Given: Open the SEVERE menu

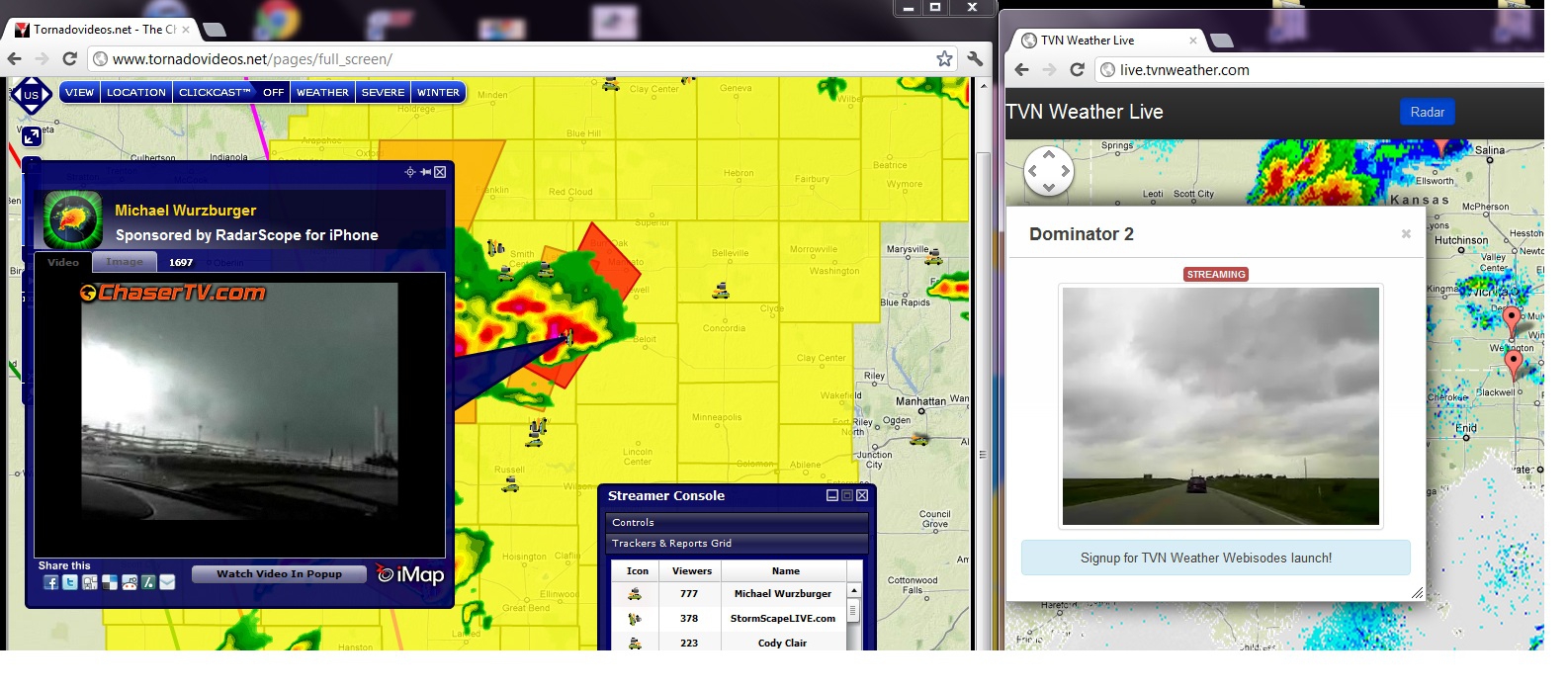Looking at the screenshot, I should pos(383,92).
